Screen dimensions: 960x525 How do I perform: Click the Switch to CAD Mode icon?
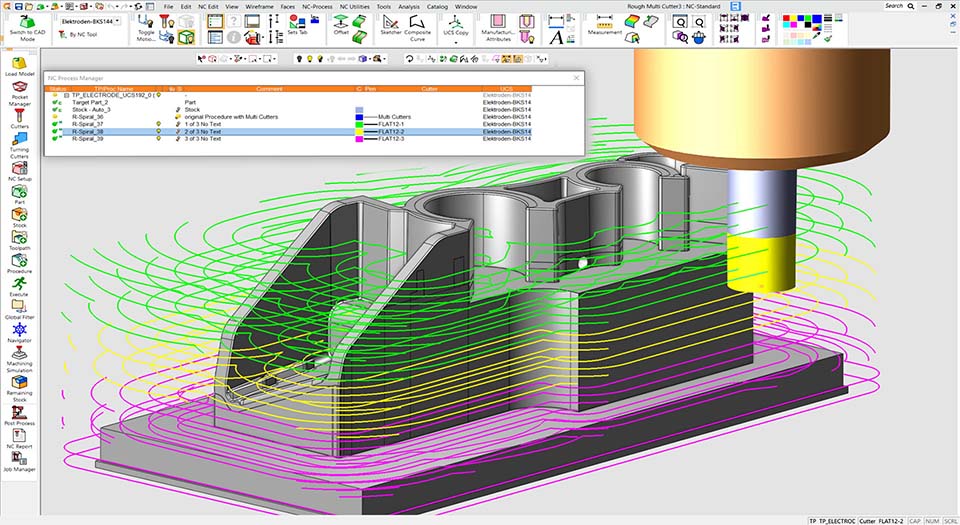[x=27, y=22]
